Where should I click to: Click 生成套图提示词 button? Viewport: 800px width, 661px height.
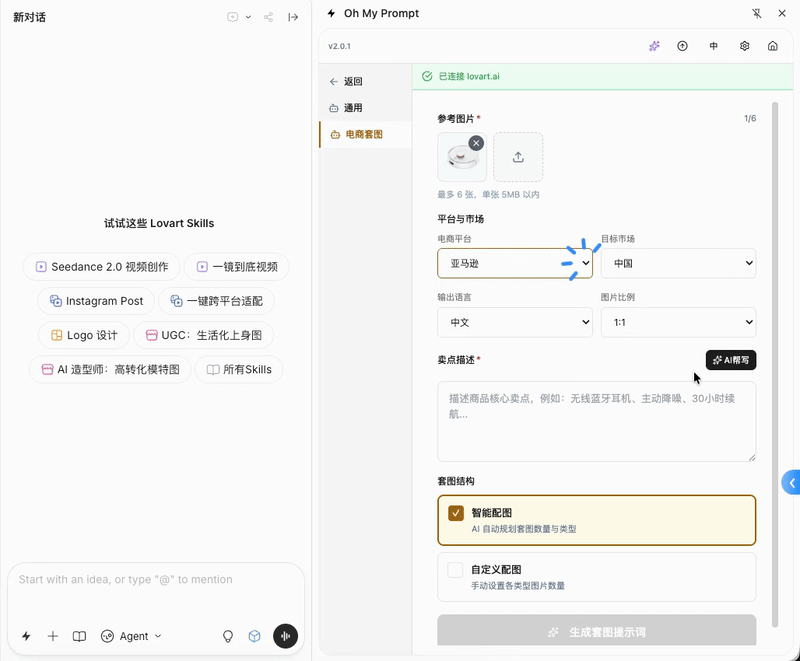(596, 632)
